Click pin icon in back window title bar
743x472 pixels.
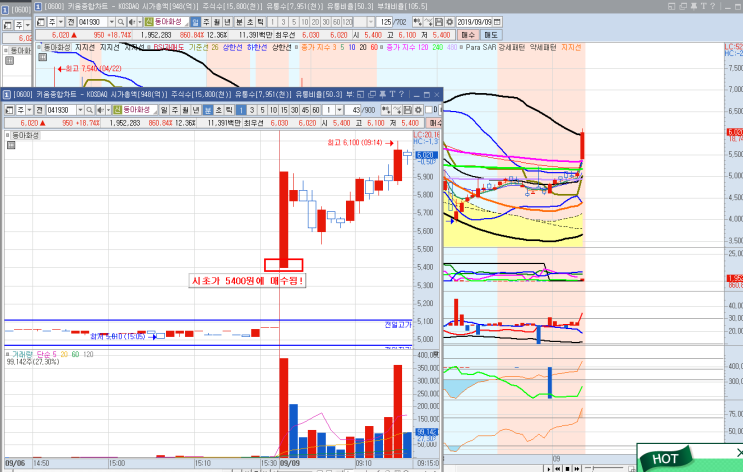click(x=693, y=6)
